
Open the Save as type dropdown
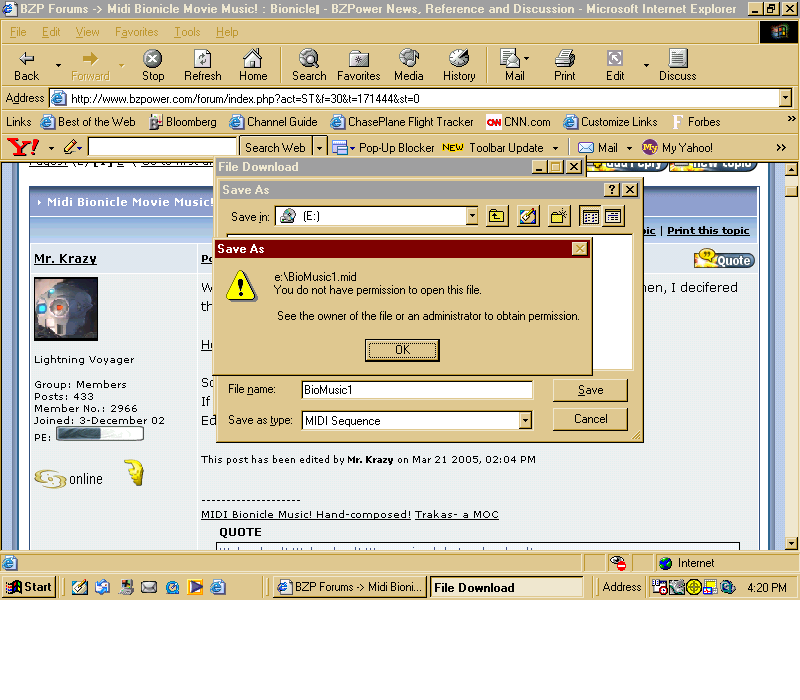coord(525,420)
